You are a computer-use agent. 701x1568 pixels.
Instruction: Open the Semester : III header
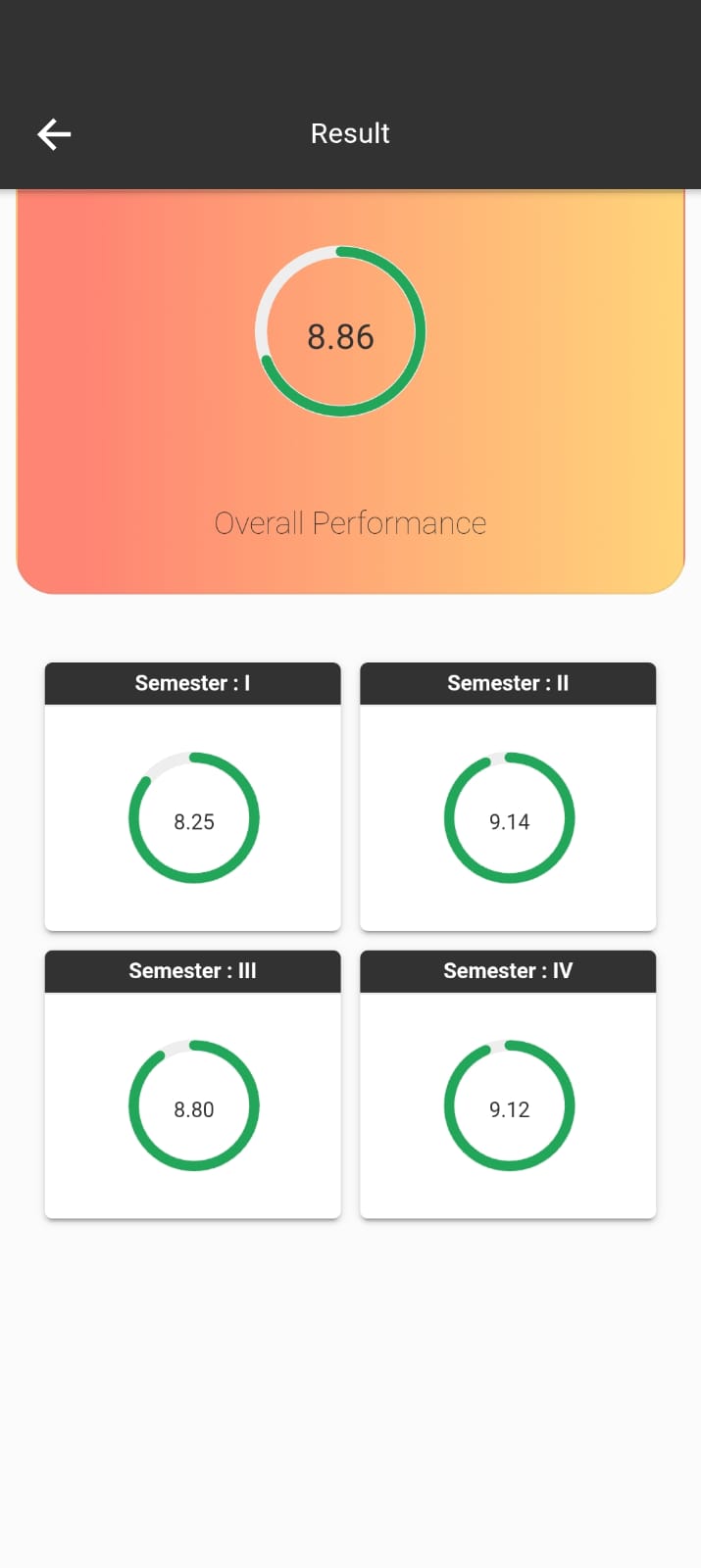click(x=192, y=971)
